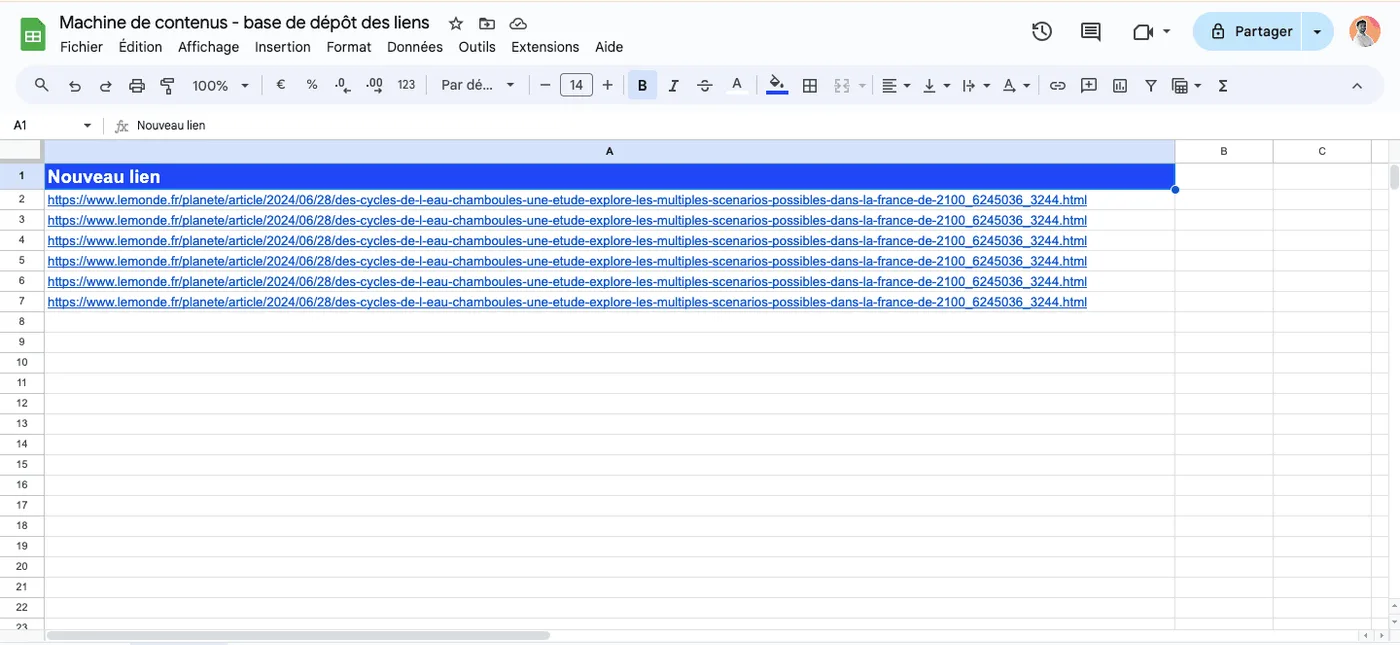The image size is (1400, 645).
Task: Open the Google Sheets home icon
Action: (x=33, y=36)
